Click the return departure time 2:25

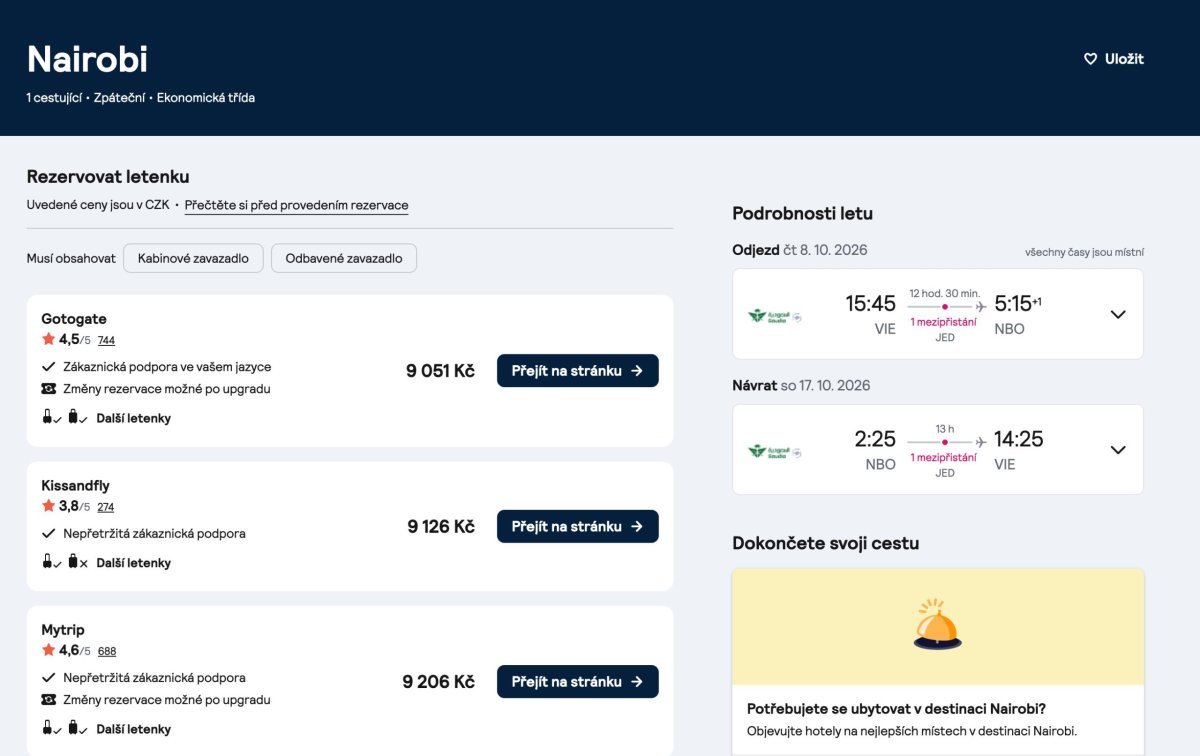pyautogui.click(x=875, y=439)
